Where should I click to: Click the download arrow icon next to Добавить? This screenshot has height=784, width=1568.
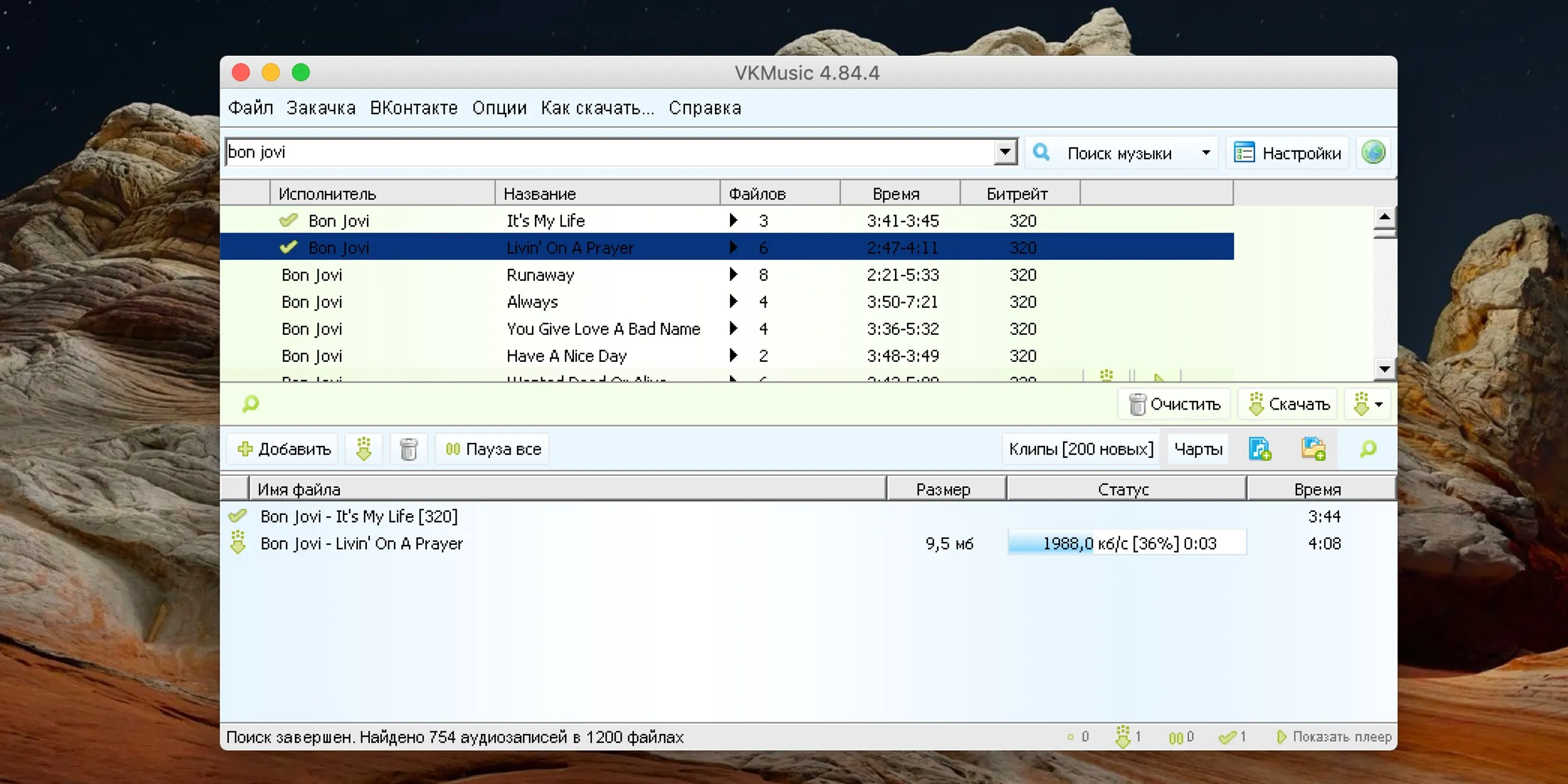[x=364, y=449]
